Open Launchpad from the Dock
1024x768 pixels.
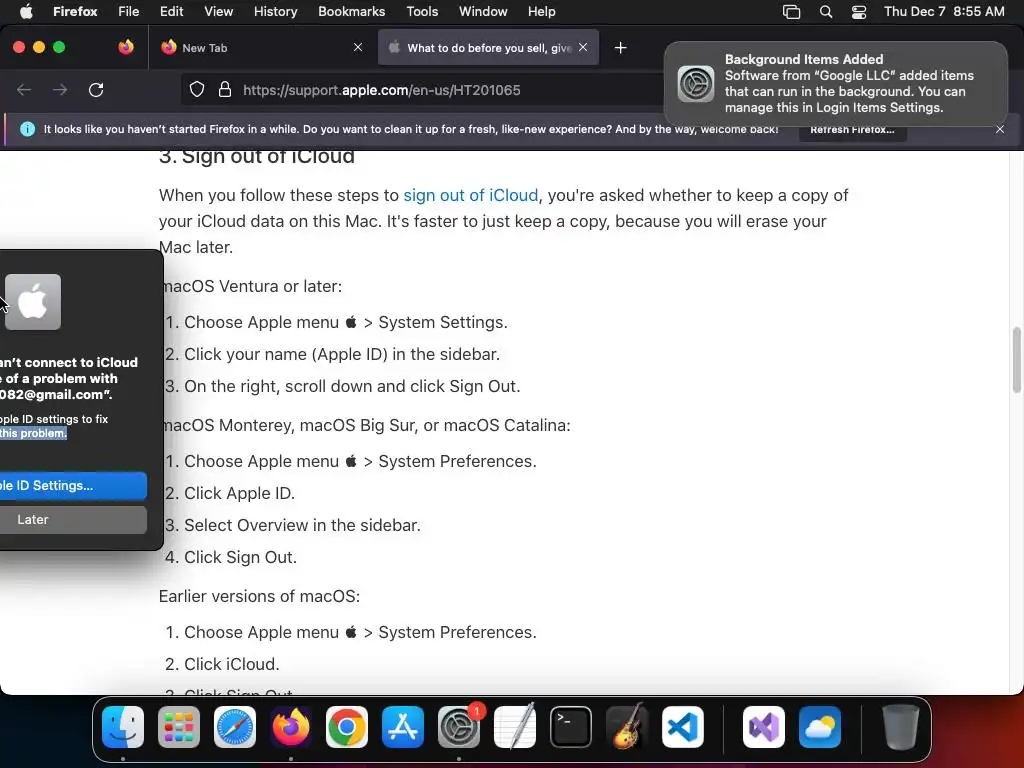(179, 727)
